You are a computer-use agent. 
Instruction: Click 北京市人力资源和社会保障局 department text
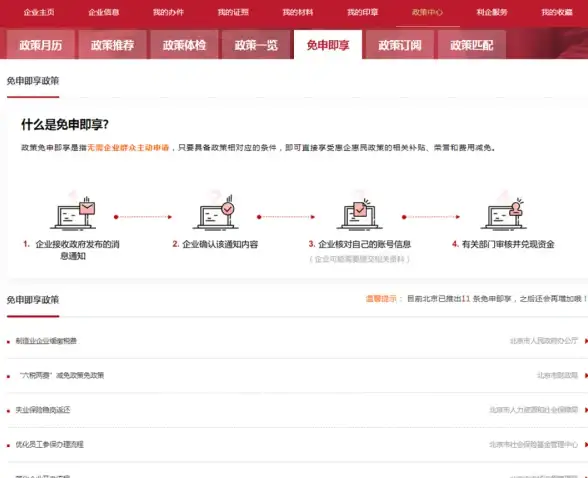pyautogui.click(x=534, y=410)
